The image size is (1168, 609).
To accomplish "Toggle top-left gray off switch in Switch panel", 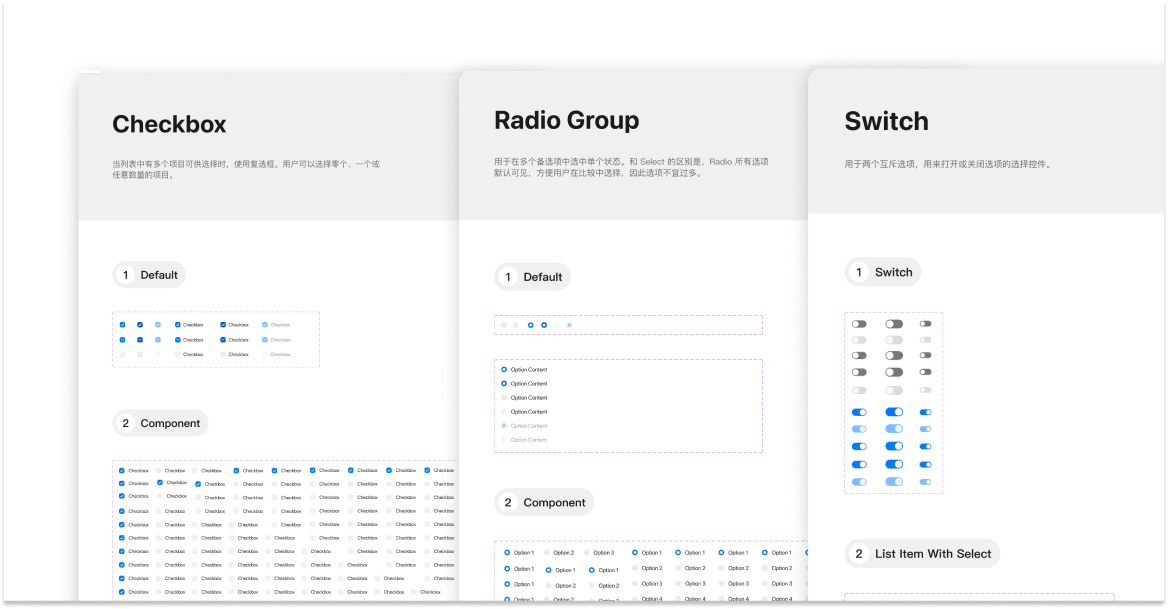I will (x=859, y=324).
